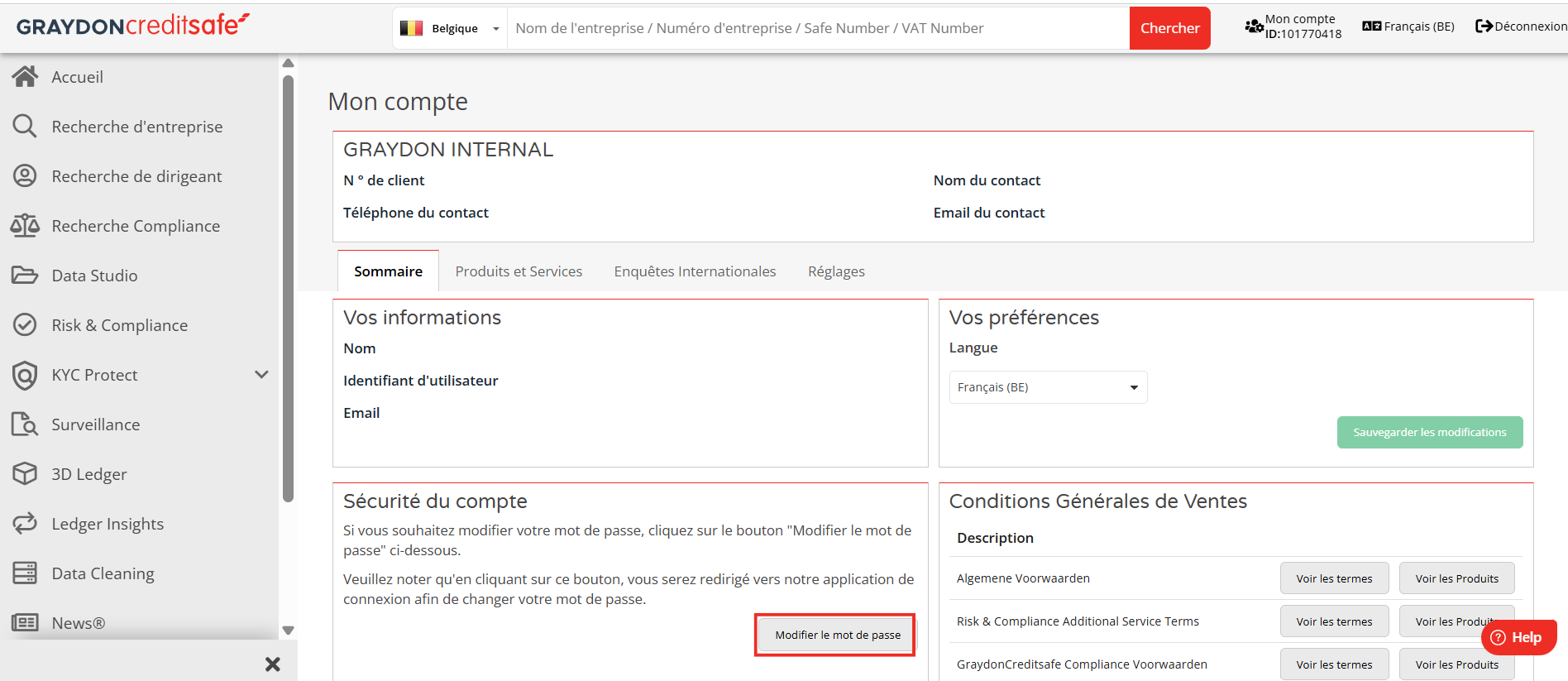Image resolution: width=1568 pixels, height=681 pixels.
Task: Click the Recherche d'entreprise magnifier icon
Action: (25, 127)
